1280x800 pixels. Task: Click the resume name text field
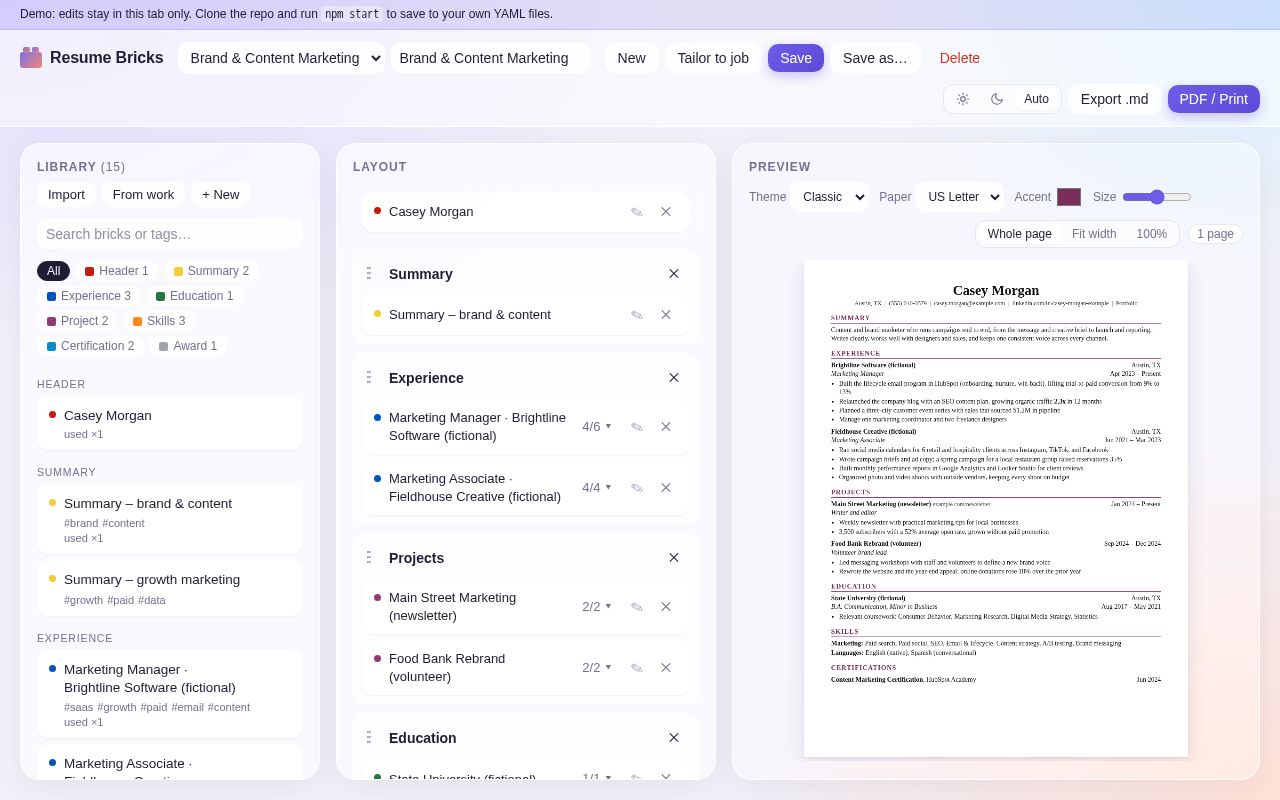click(490, 58)
